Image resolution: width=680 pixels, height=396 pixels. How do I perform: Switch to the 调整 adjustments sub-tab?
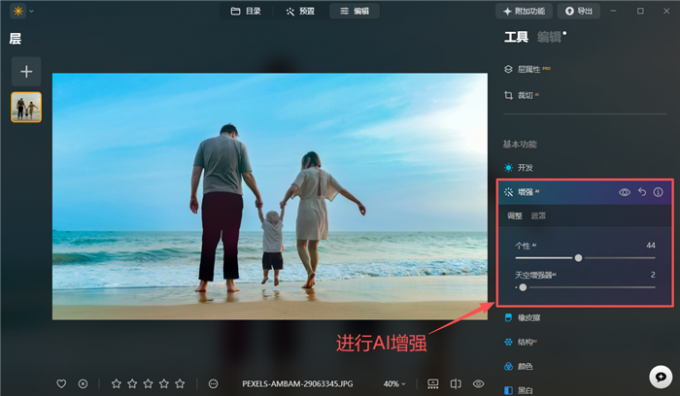515,216
